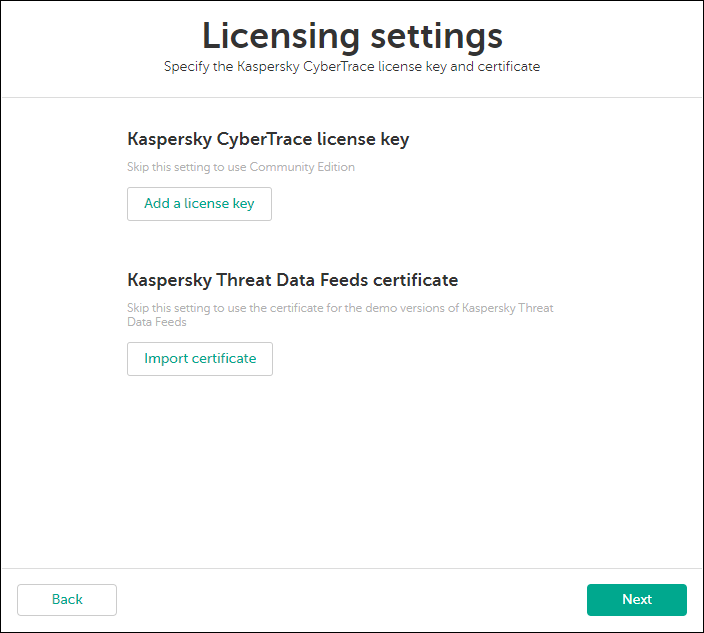Open the license key file chooser
Viewport: 704px width, 633px height.
[199, 204]
